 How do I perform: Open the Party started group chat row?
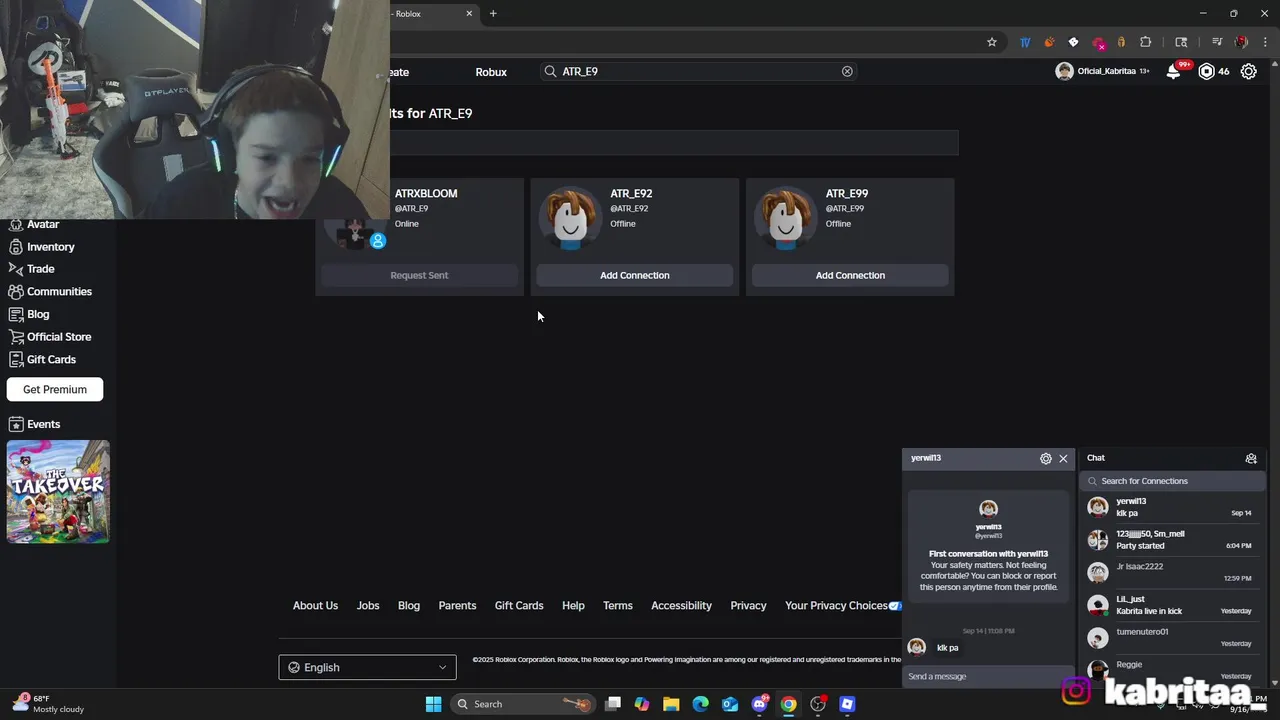(1172, 540)
